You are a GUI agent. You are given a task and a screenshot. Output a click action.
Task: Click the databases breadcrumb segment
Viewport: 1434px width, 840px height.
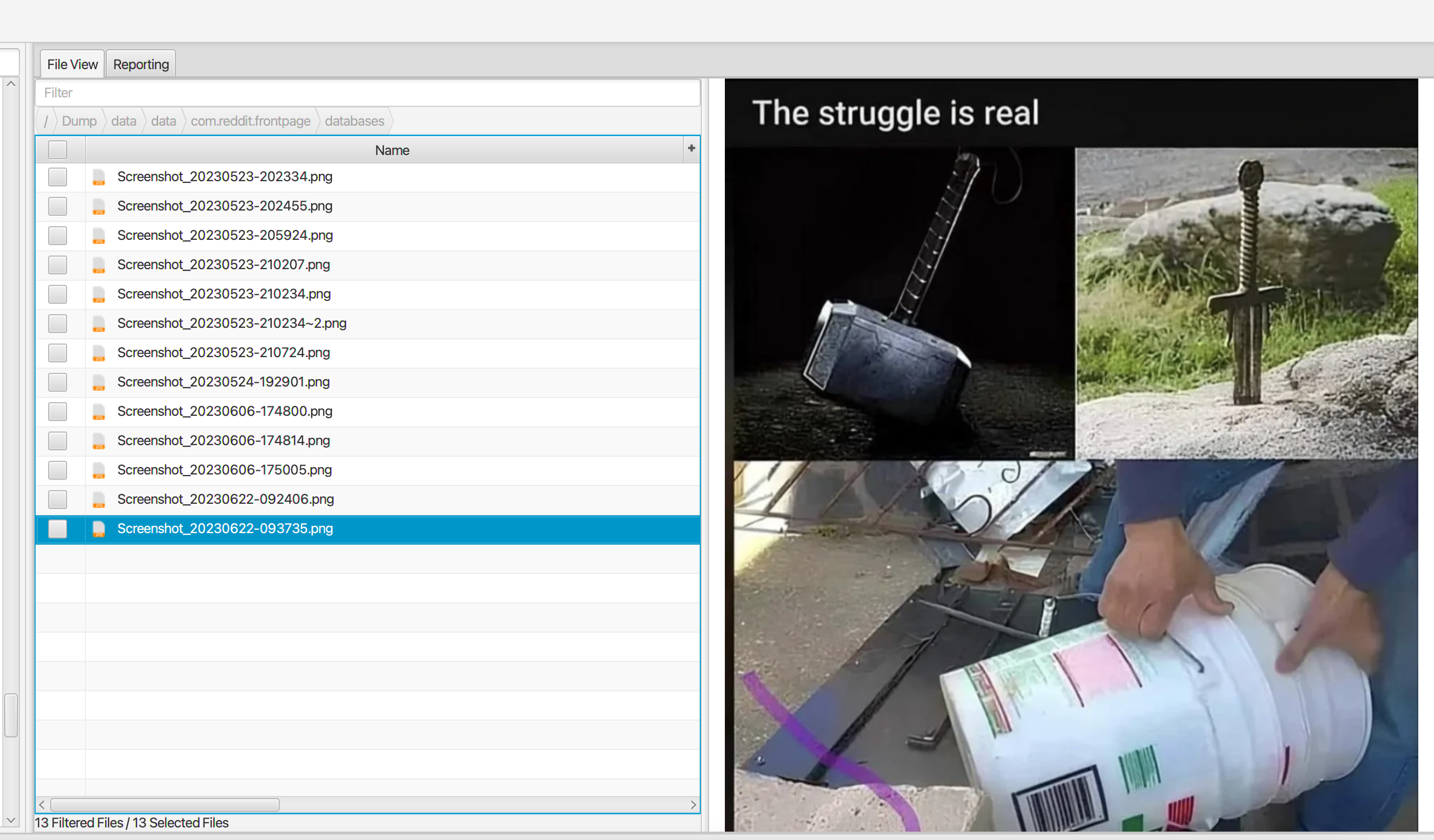point(355,121)
